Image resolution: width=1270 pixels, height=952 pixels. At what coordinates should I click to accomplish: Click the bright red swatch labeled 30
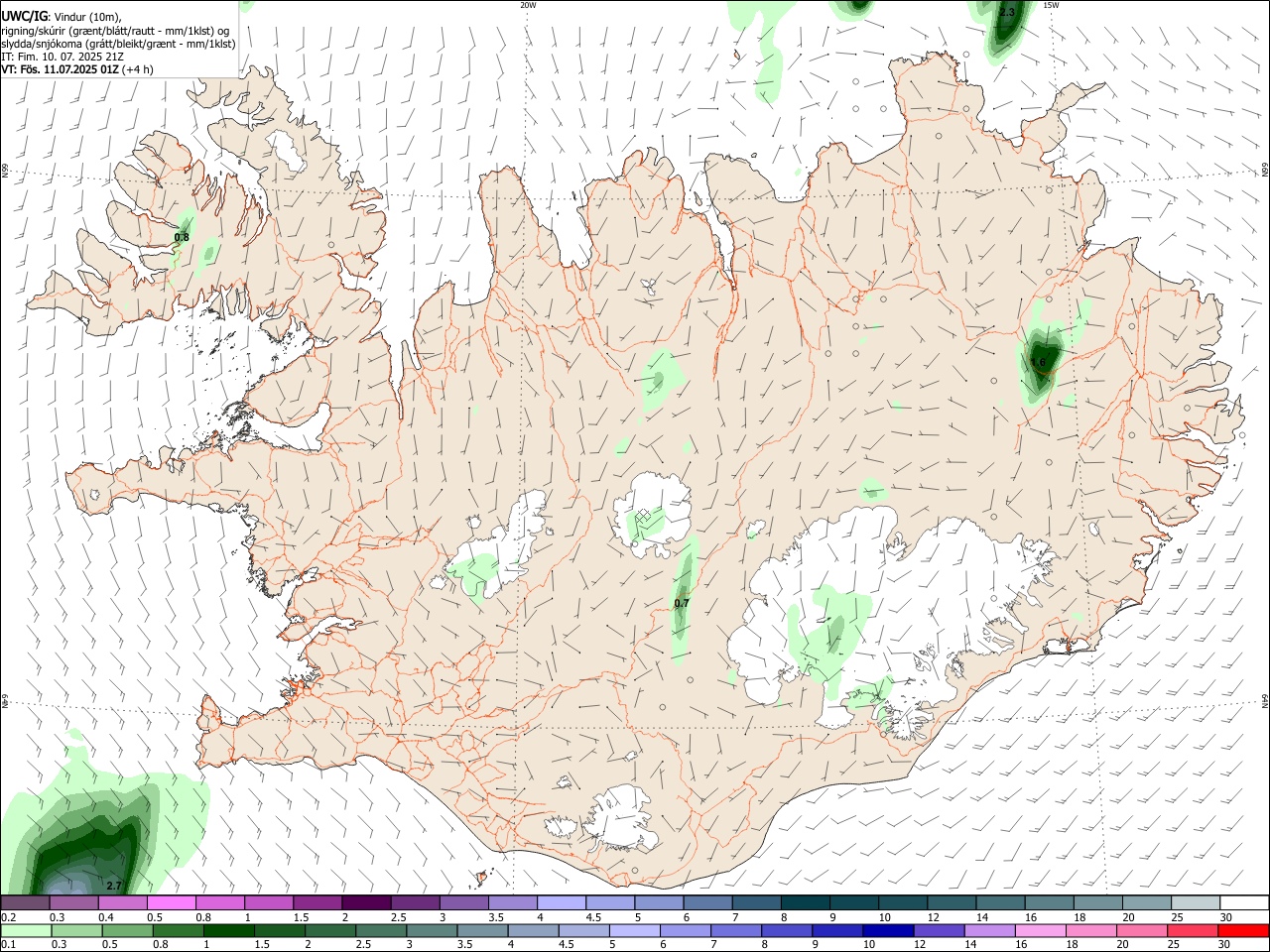[1243, 931]
